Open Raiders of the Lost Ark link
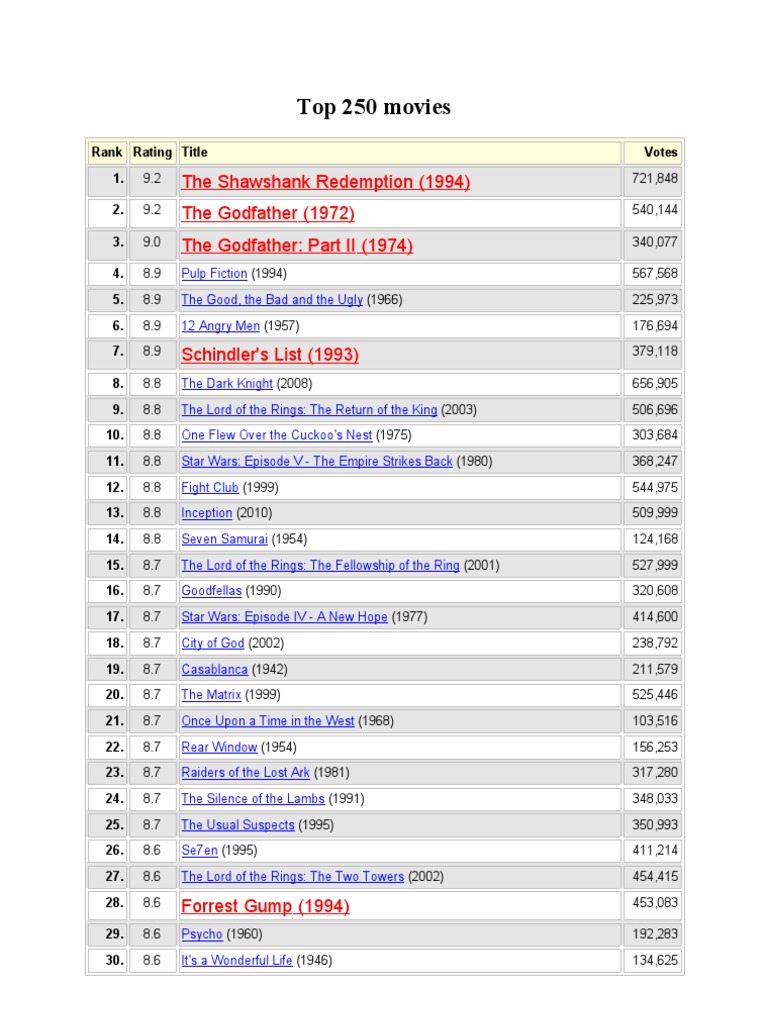The image size is (768, 1024). pyautogui.click(x=246, y=773)
